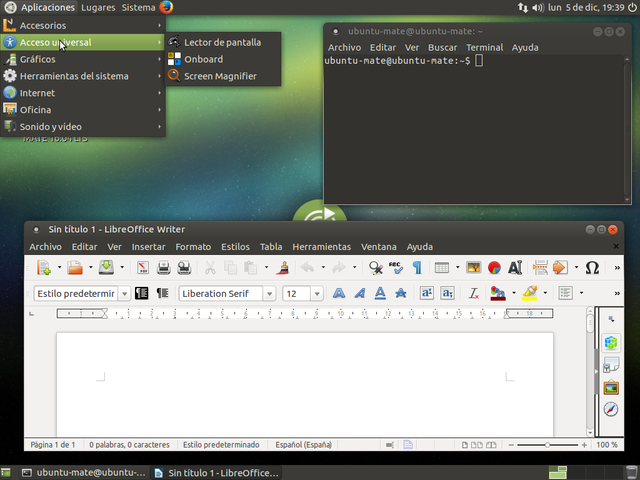Open the Oficina applications category
Viewport: 640px width, 480px height.
[x=82, y=110]
